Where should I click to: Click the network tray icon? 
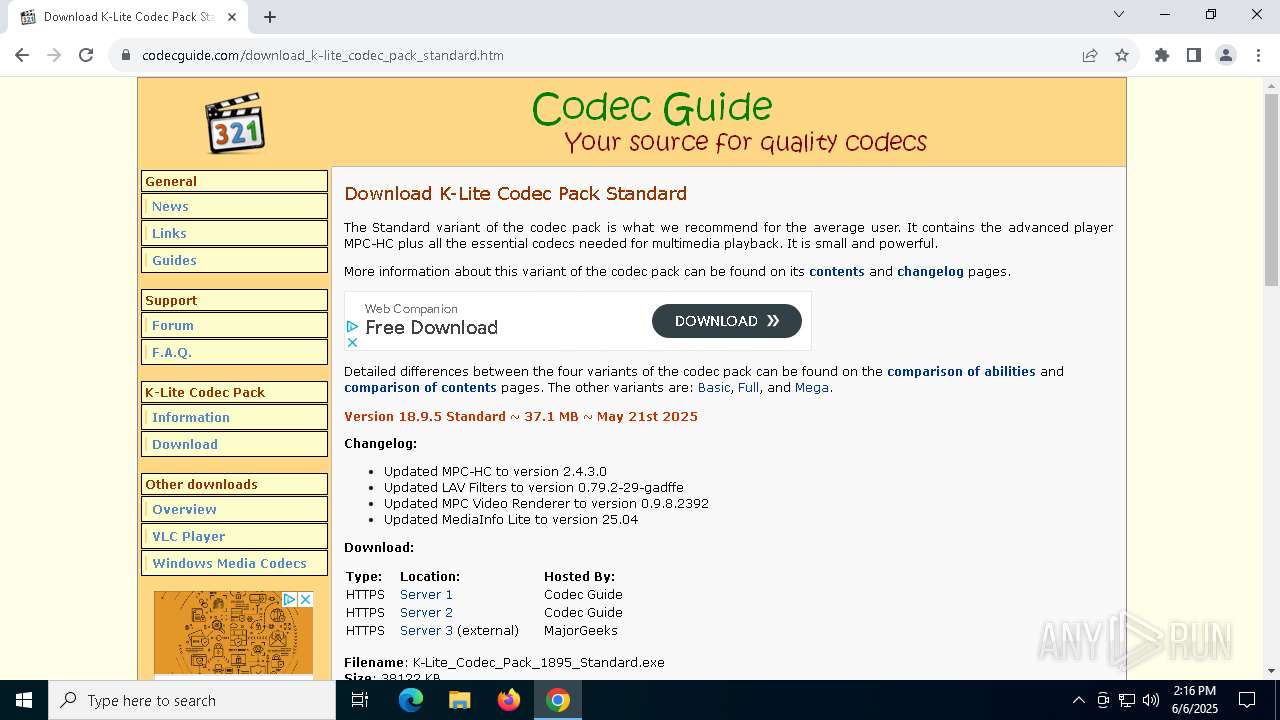[1127, 700]
